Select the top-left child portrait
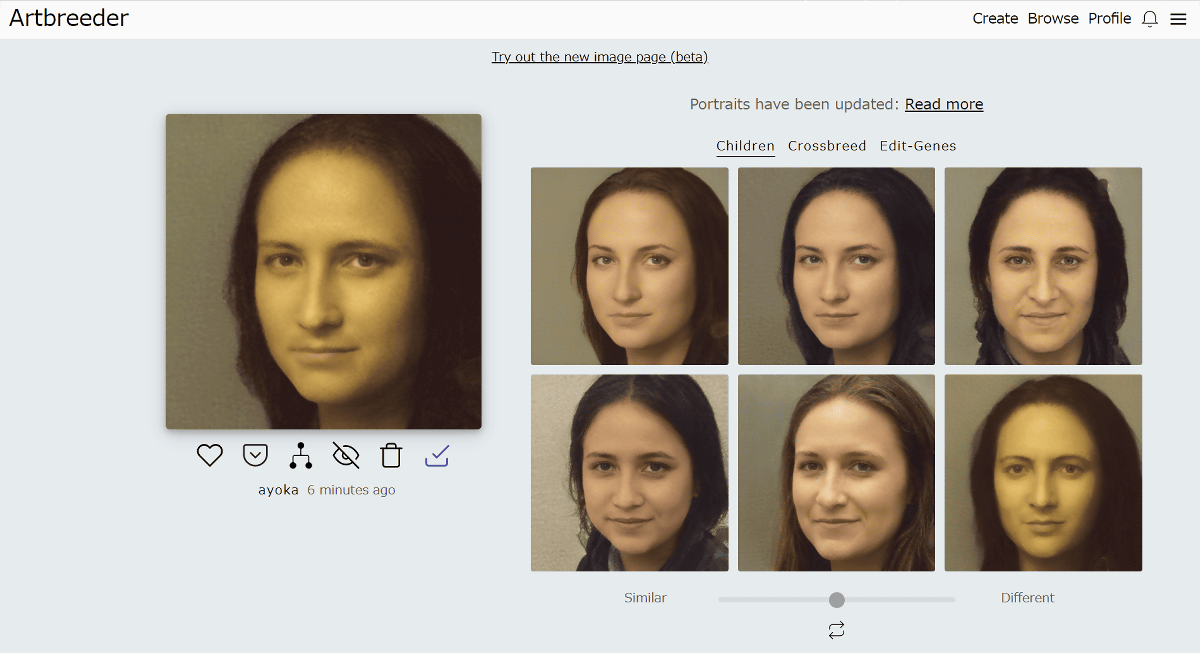Viewport: 1200px width, 653px height. coord(630,266)
